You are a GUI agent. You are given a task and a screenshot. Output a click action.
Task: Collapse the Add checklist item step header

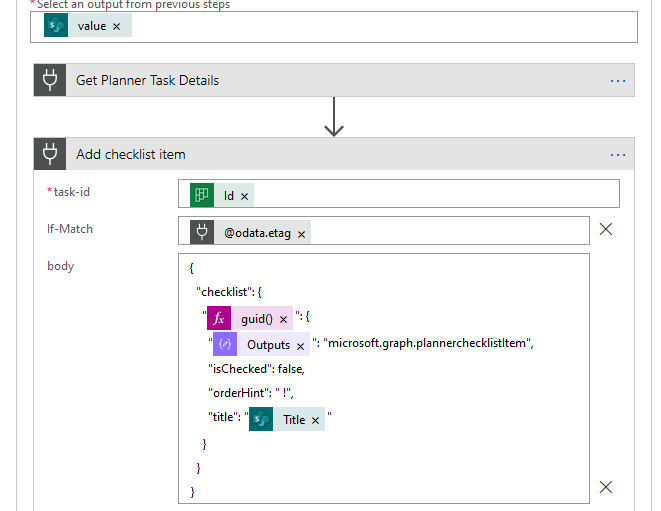click(300, 155)
